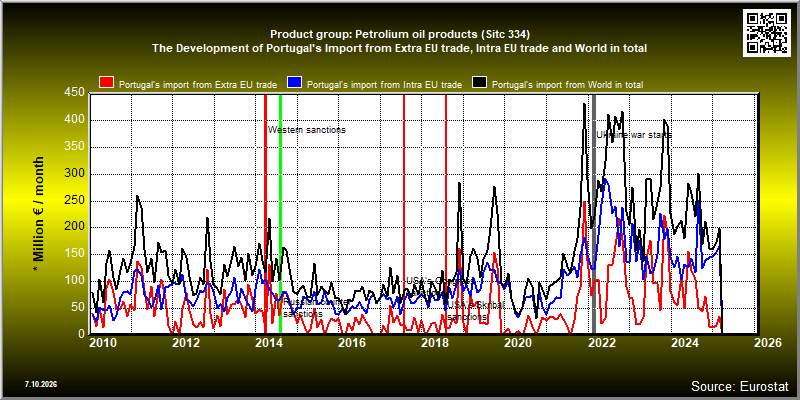Click the date stamp '7.10.2026'

click(40, 384)
